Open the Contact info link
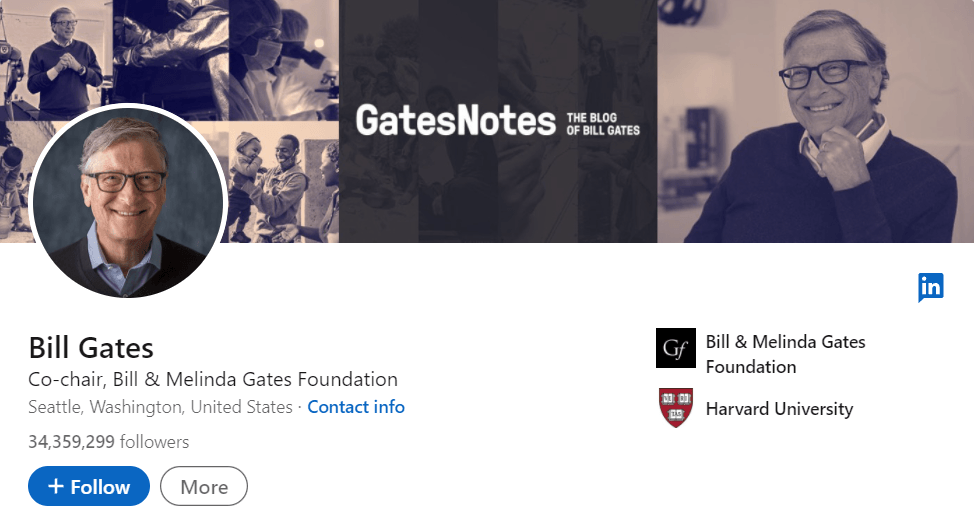 click(356, 407)
